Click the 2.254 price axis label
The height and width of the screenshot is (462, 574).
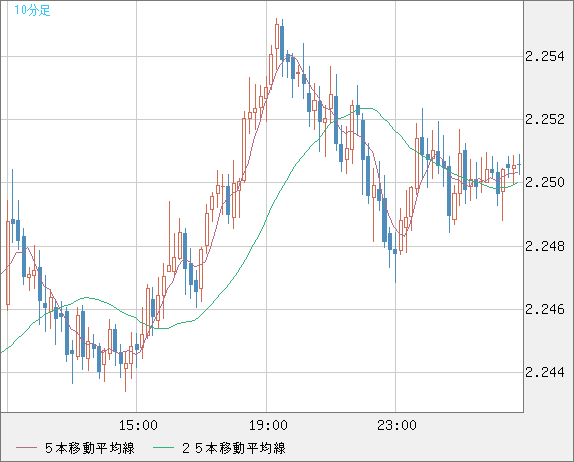point(545,56)
